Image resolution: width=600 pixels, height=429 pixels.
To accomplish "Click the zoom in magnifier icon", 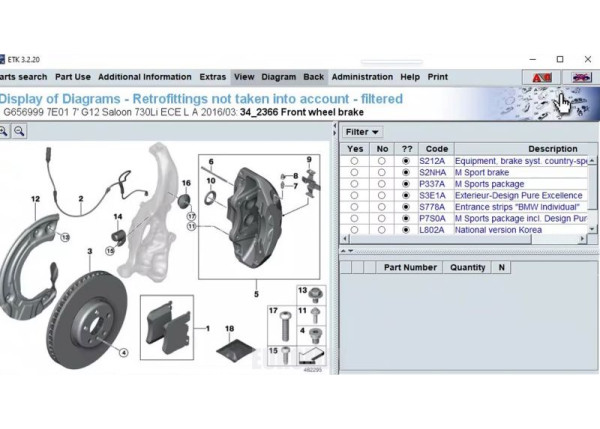I will tap(4, 132).
